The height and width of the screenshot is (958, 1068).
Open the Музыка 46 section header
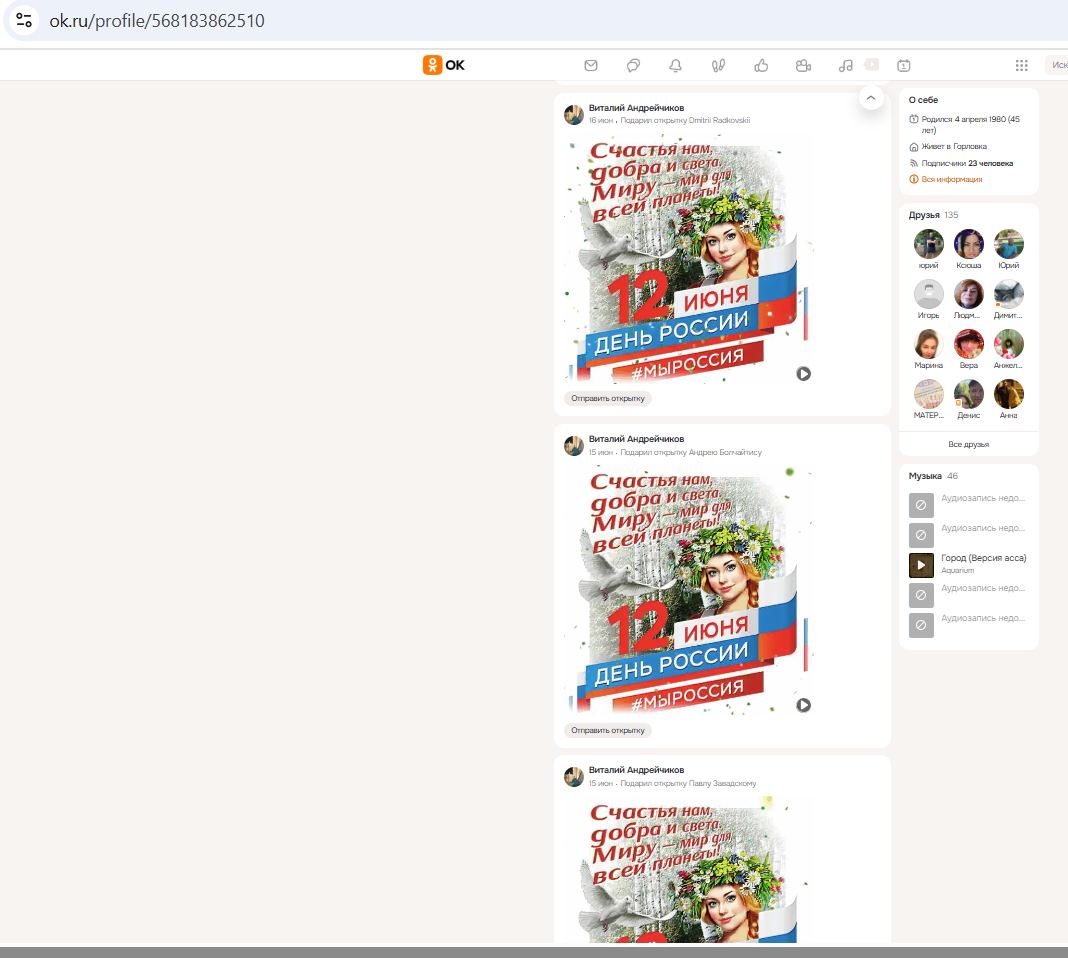point(932,476)
